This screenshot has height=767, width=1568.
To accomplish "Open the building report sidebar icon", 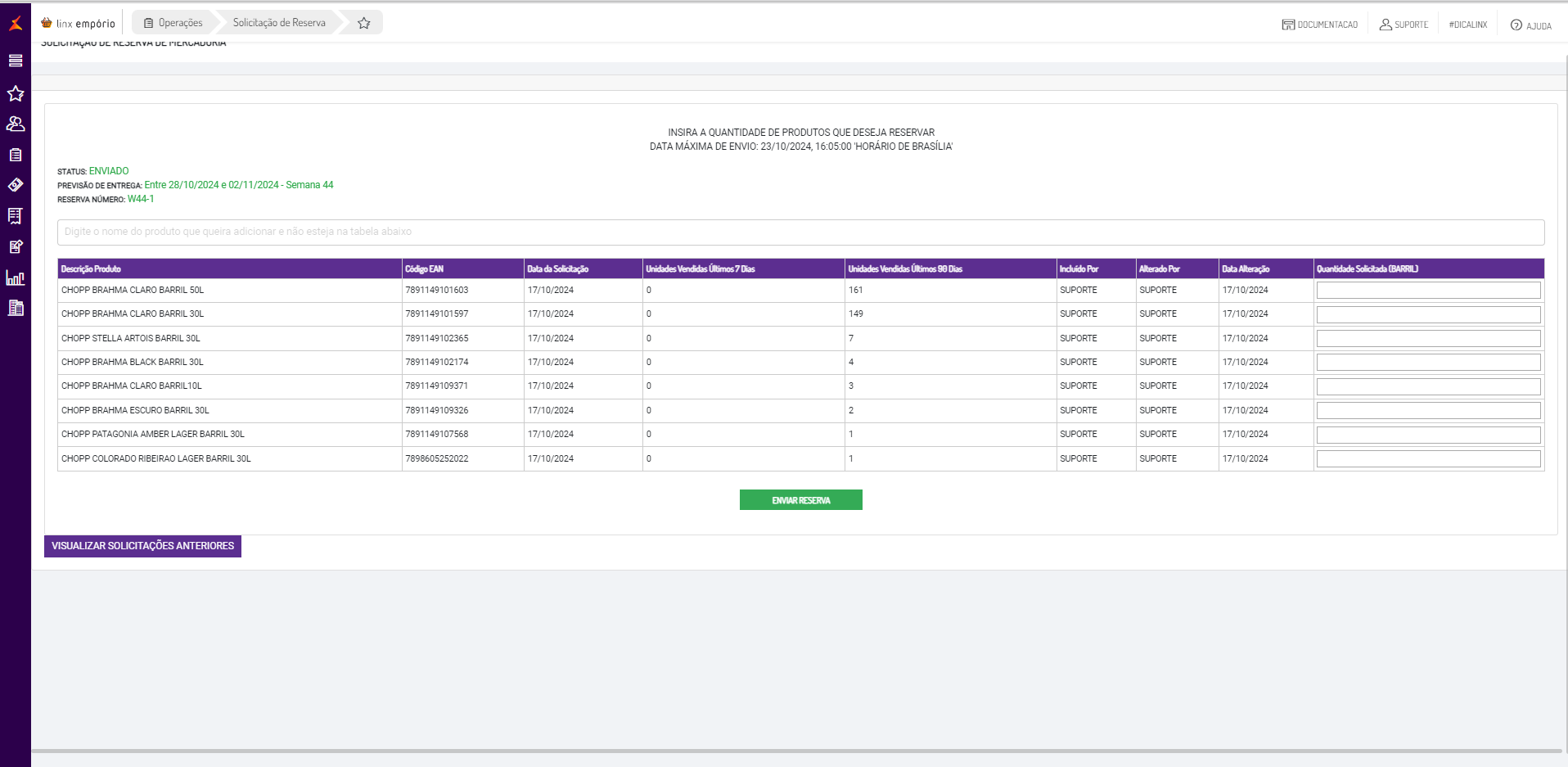I will pyautogui.click(x=16, y=308).
